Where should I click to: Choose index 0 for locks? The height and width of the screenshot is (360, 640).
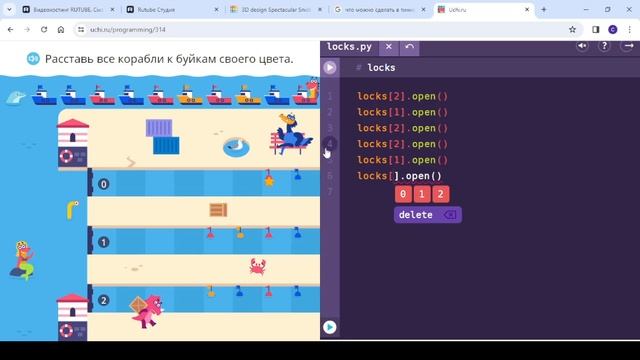tap(403, 194)
